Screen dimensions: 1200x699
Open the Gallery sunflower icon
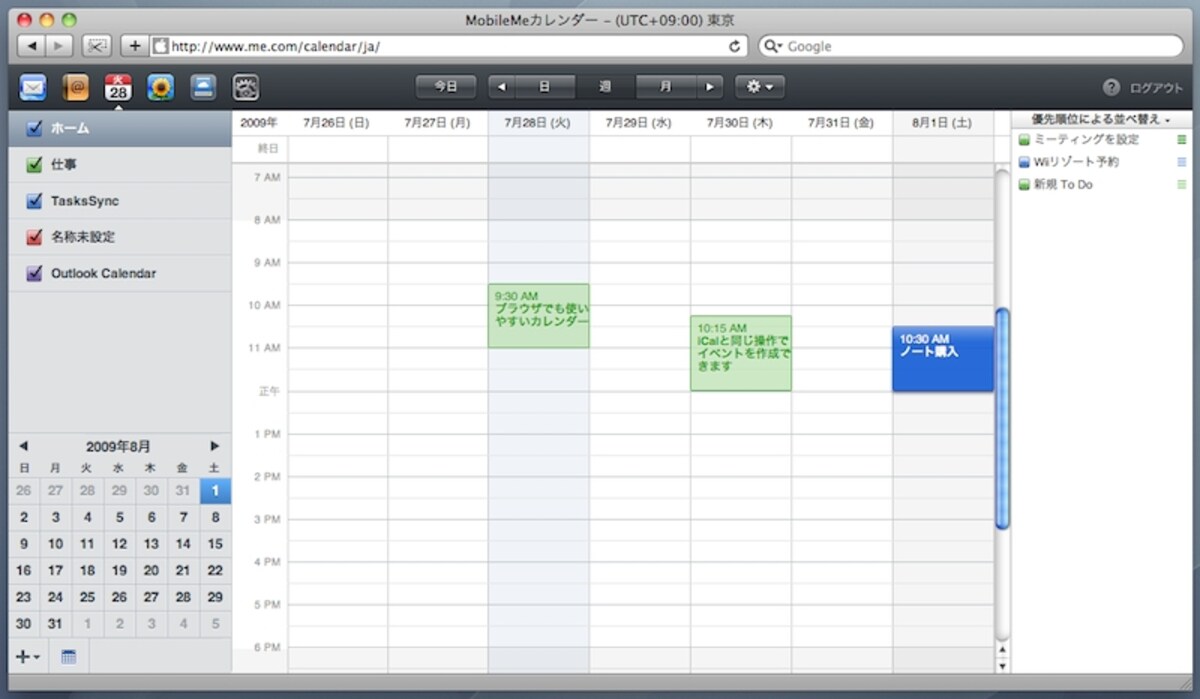pyautogui.click(x=161, y=88)
